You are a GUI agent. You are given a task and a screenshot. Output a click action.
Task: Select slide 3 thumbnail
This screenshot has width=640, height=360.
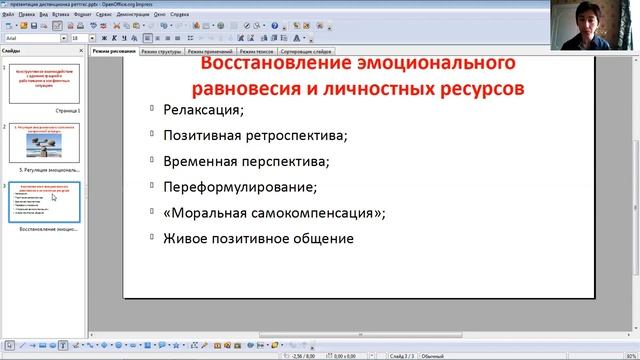coord(44,202)
